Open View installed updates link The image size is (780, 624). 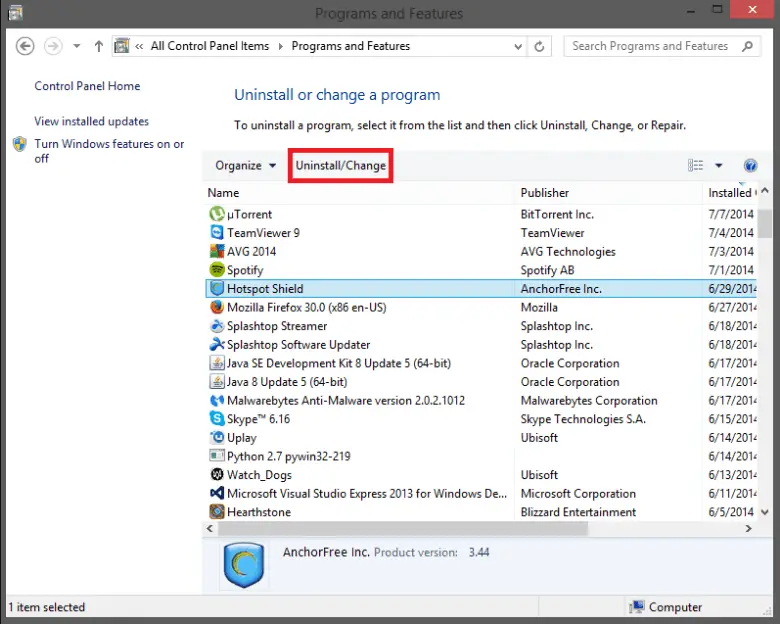coord(92,121)
